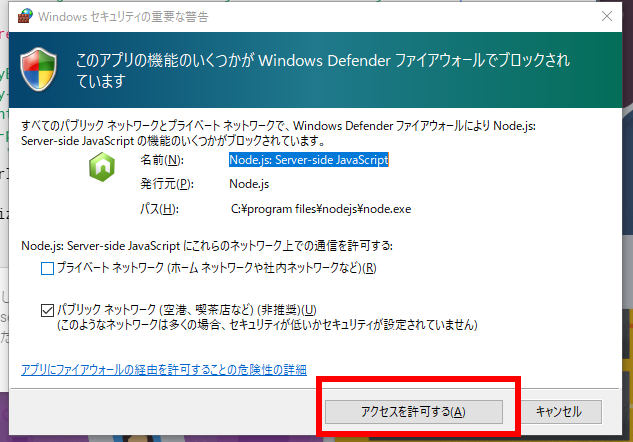Viewport: 633px width, 442px height.
Task: Enable the private network checkbox
Action: click(x=47, y=268)
